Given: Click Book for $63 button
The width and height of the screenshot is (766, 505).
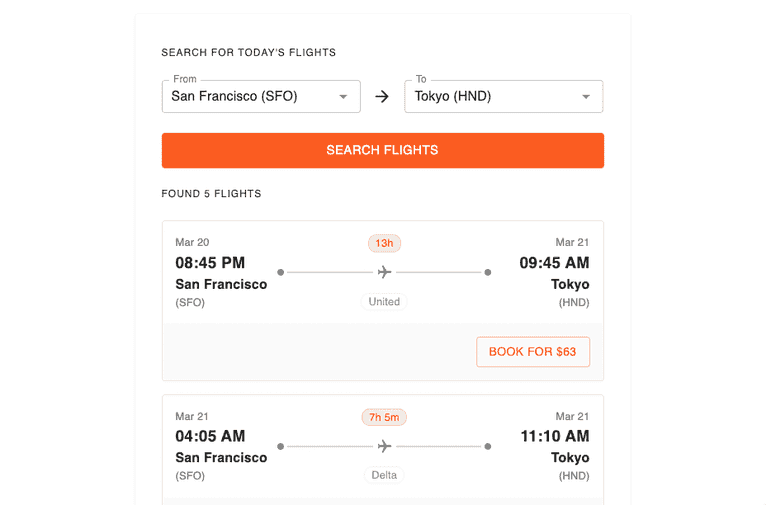Looking at the screenshot, I should point(533,352).
